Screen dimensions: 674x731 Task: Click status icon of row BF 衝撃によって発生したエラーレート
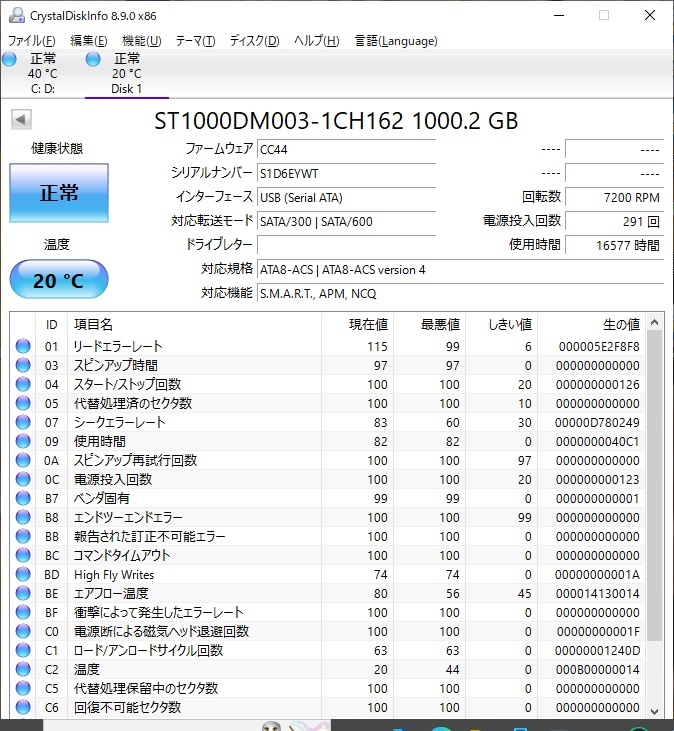click(23, 612)
